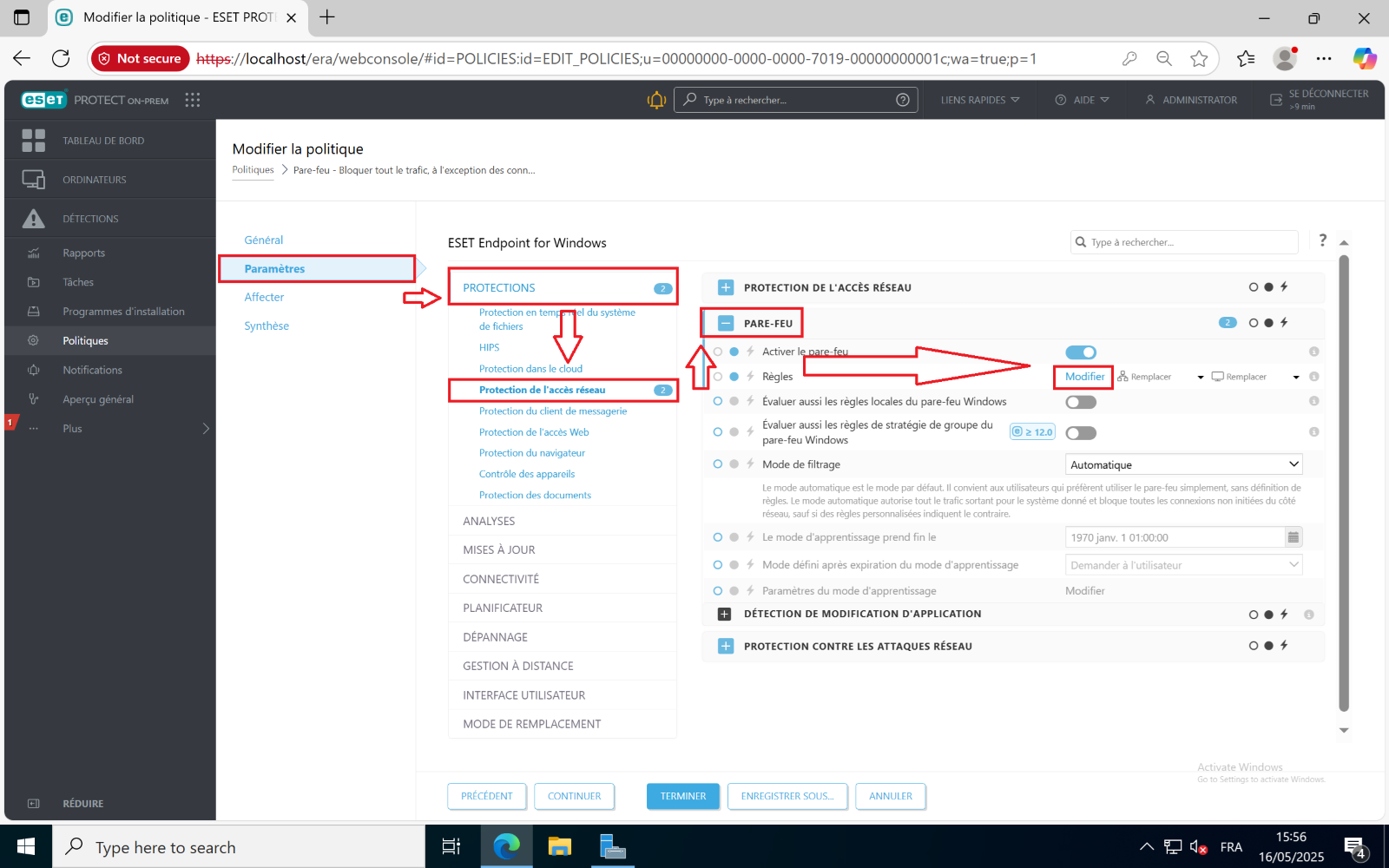The image size is (1389, 868).
Task: Open Tableau de bord dashboard icon
Action: tap(33, 140)
